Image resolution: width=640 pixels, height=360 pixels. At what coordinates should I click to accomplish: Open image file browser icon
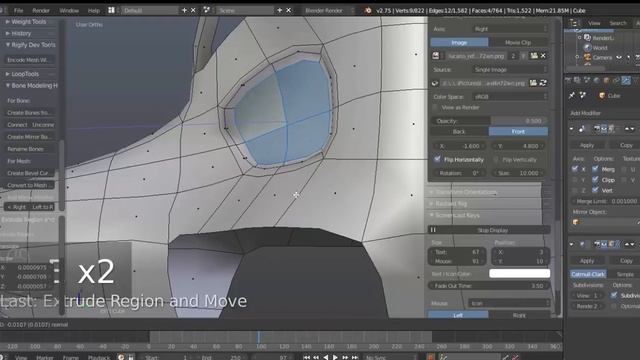534,56
